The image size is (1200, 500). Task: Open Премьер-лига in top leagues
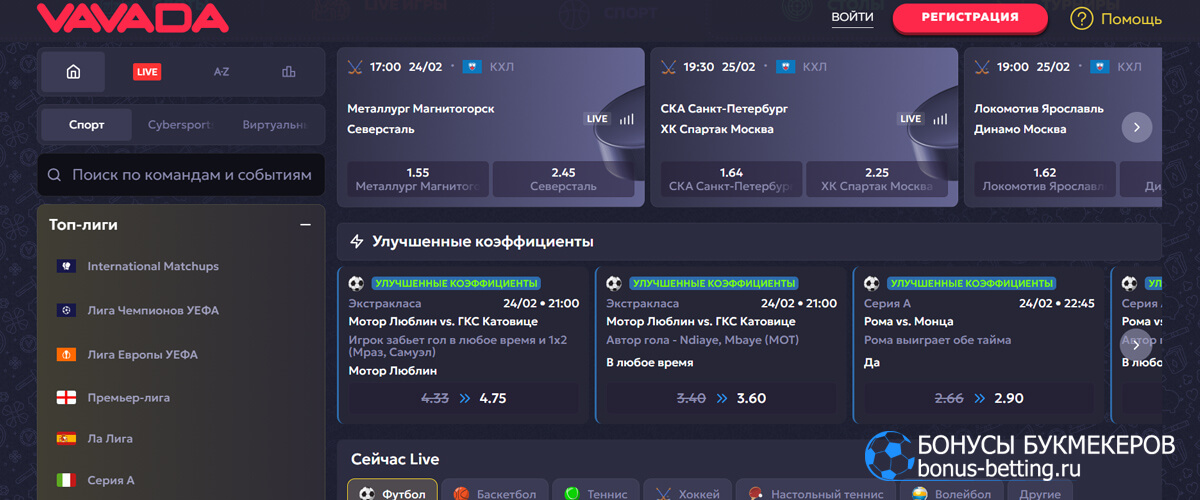click(129, 397)
